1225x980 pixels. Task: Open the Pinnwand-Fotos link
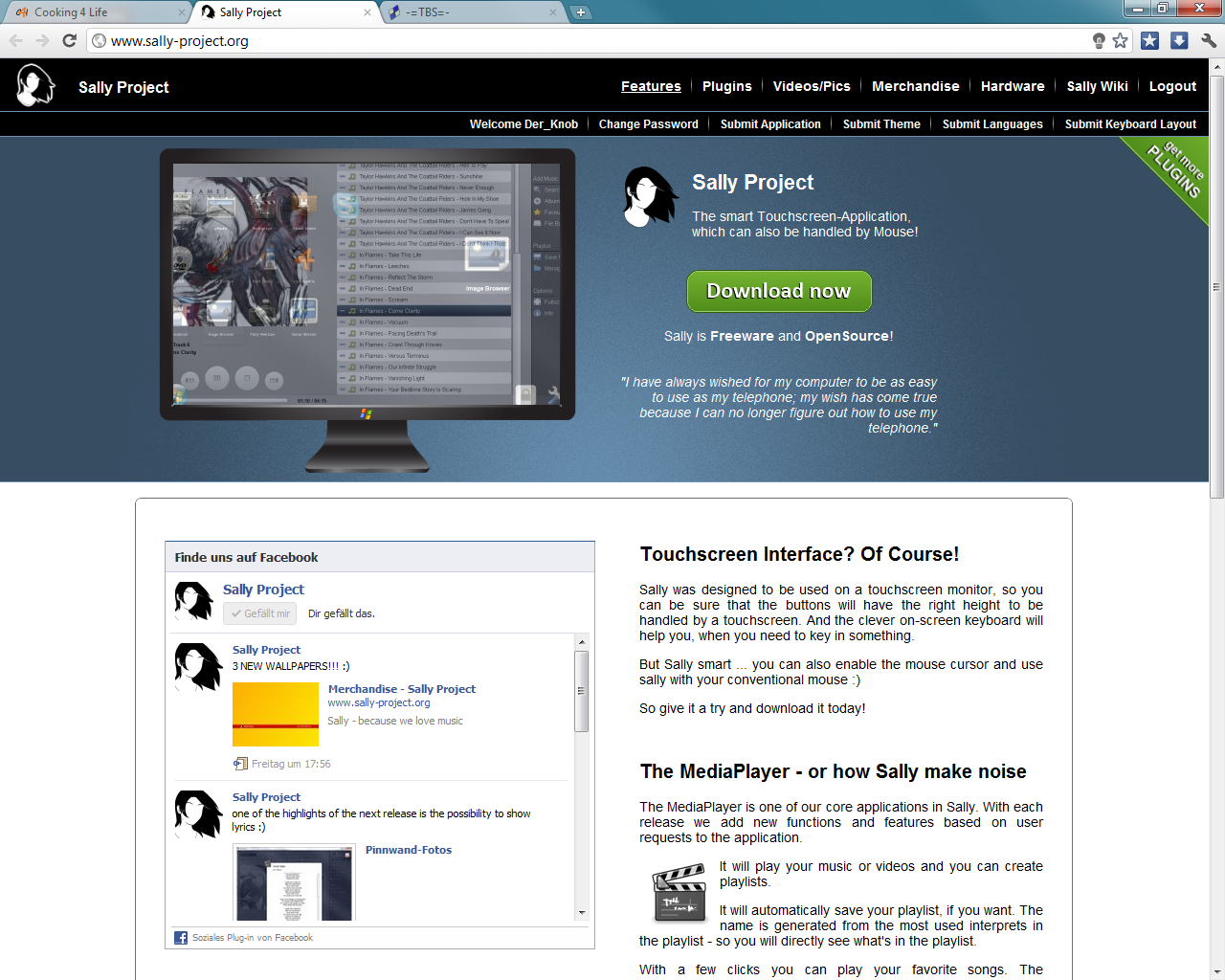tap(408, 850)
